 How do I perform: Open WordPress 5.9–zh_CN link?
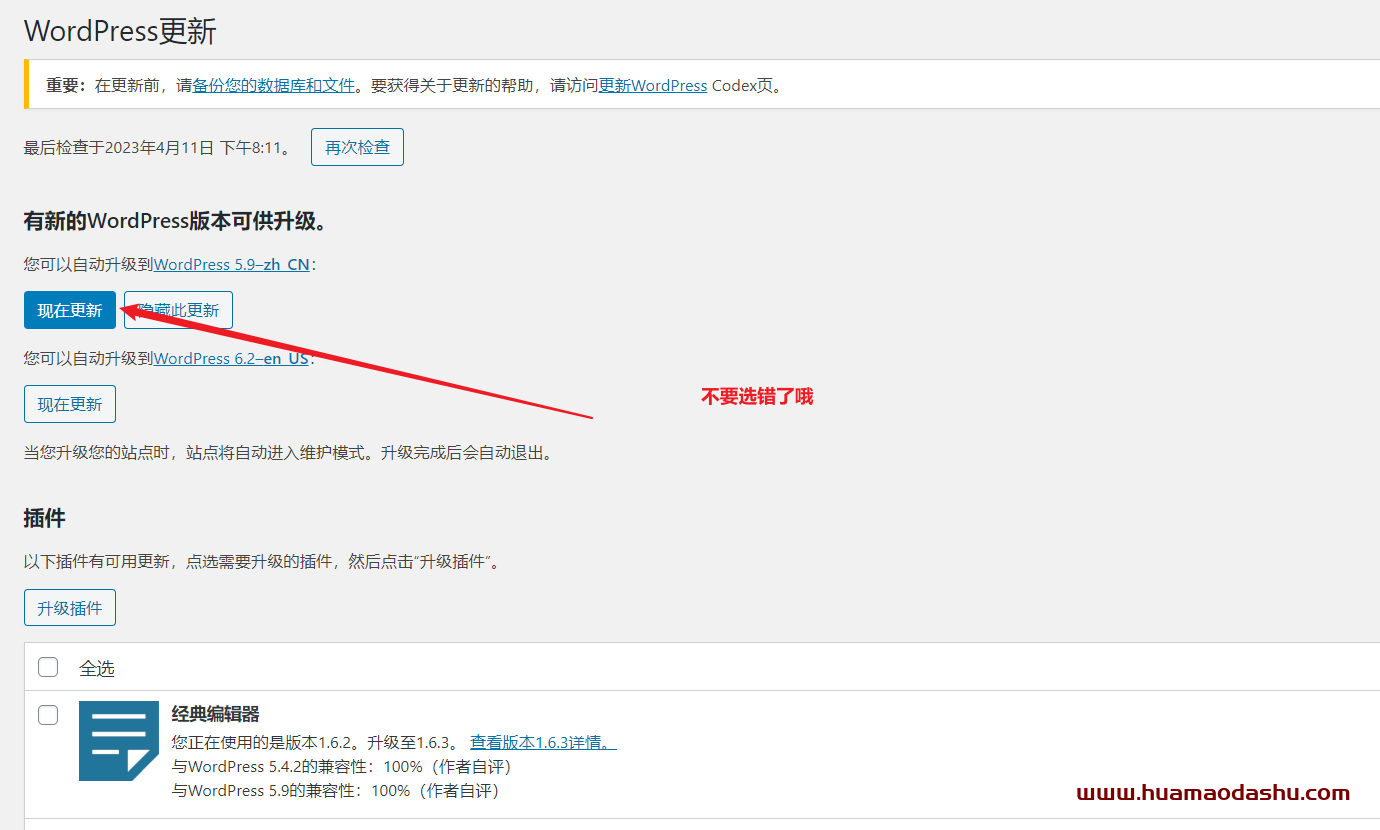tap(232, 265)
